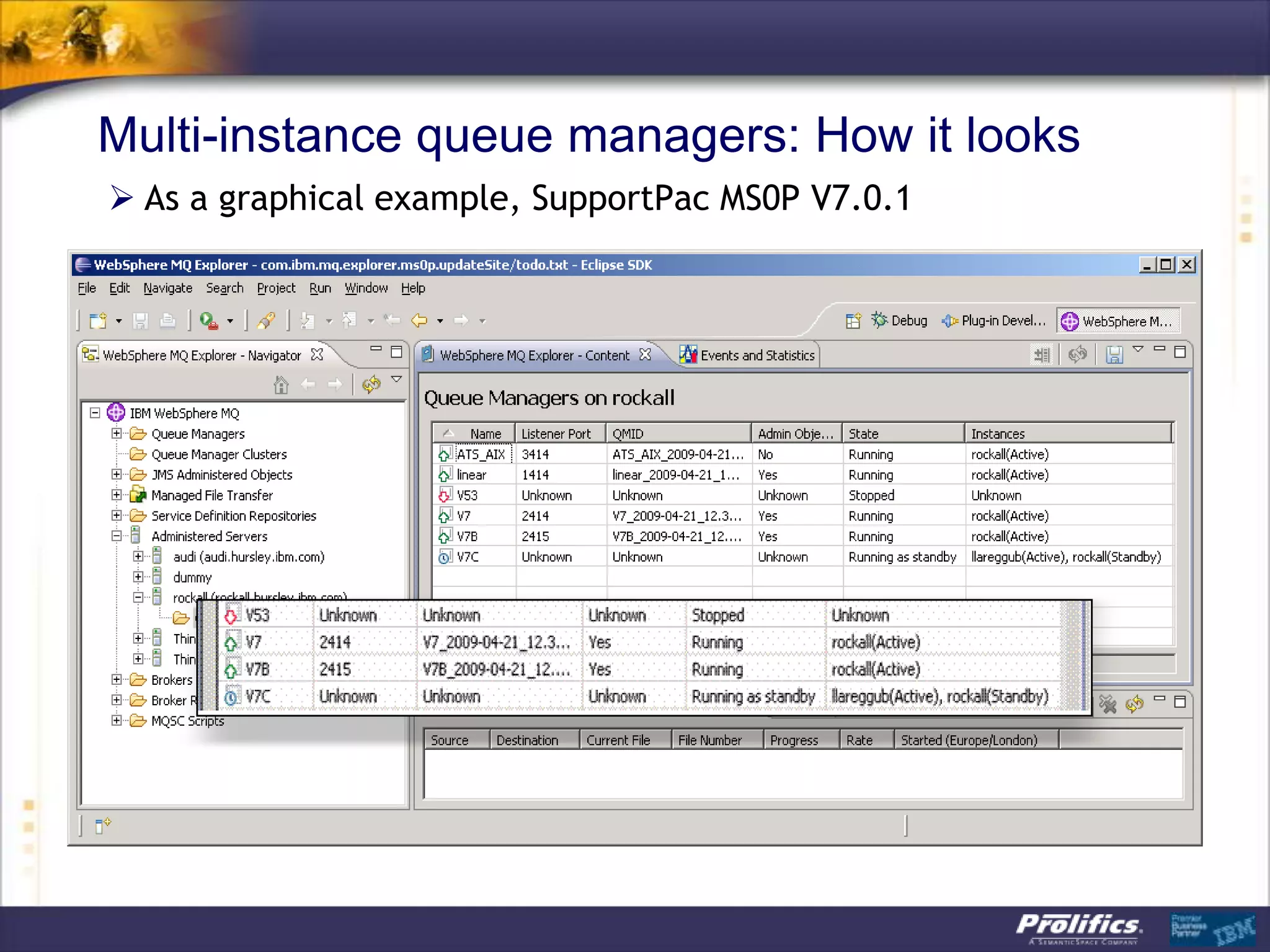
Task: Open the Window menu
Action: pos(366,288)
